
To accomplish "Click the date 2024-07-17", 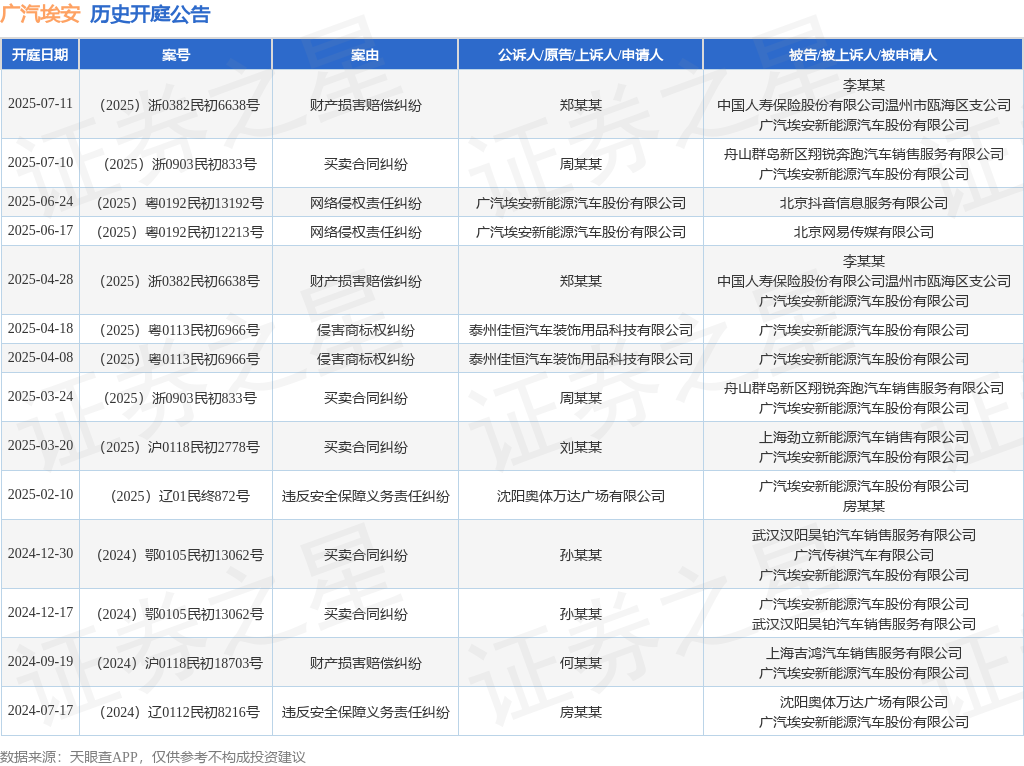I will coord(40,710).
